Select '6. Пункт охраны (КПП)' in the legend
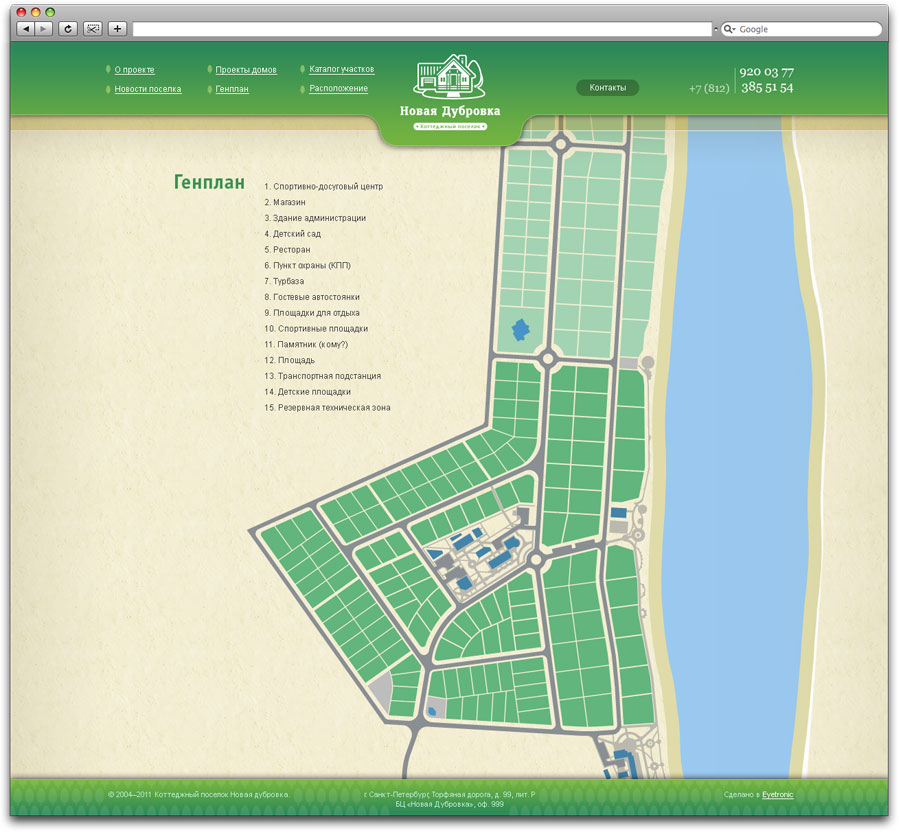This screenshot has width=899, height=832. pyautogui.click(x=307, y=265)
